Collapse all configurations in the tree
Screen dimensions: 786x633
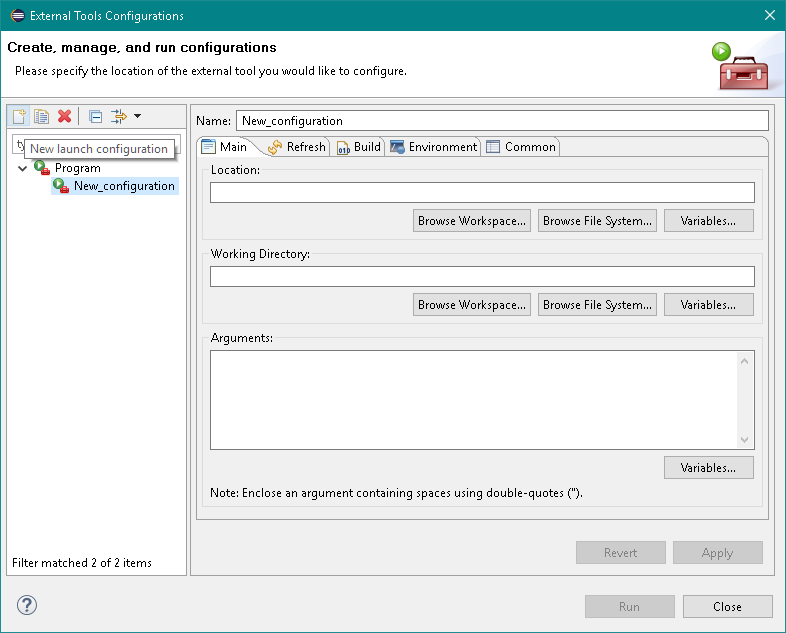click(95, 116)
